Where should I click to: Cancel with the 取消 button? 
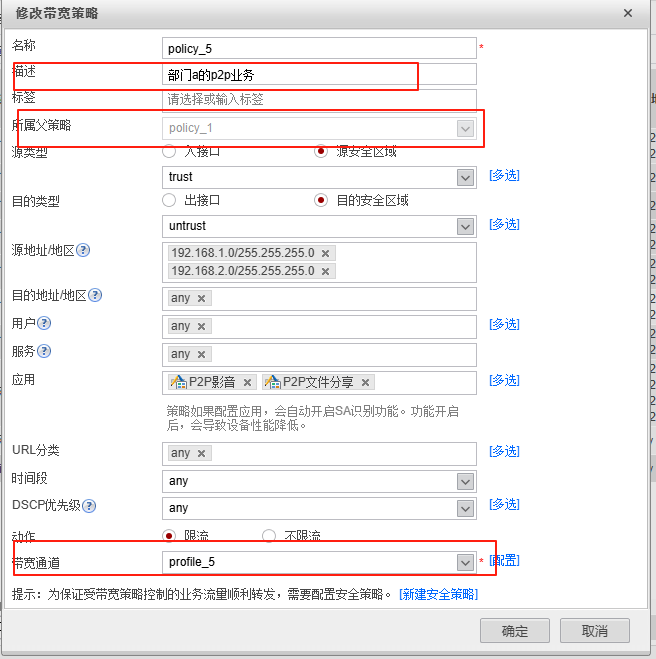595,630
